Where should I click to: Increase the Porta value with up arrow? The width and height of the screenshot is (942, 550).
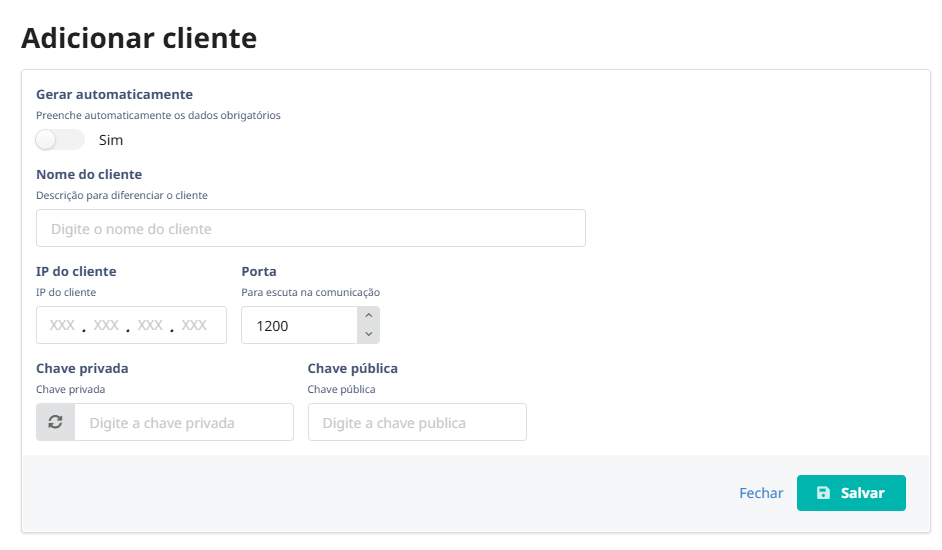click(x=368, y=316)
